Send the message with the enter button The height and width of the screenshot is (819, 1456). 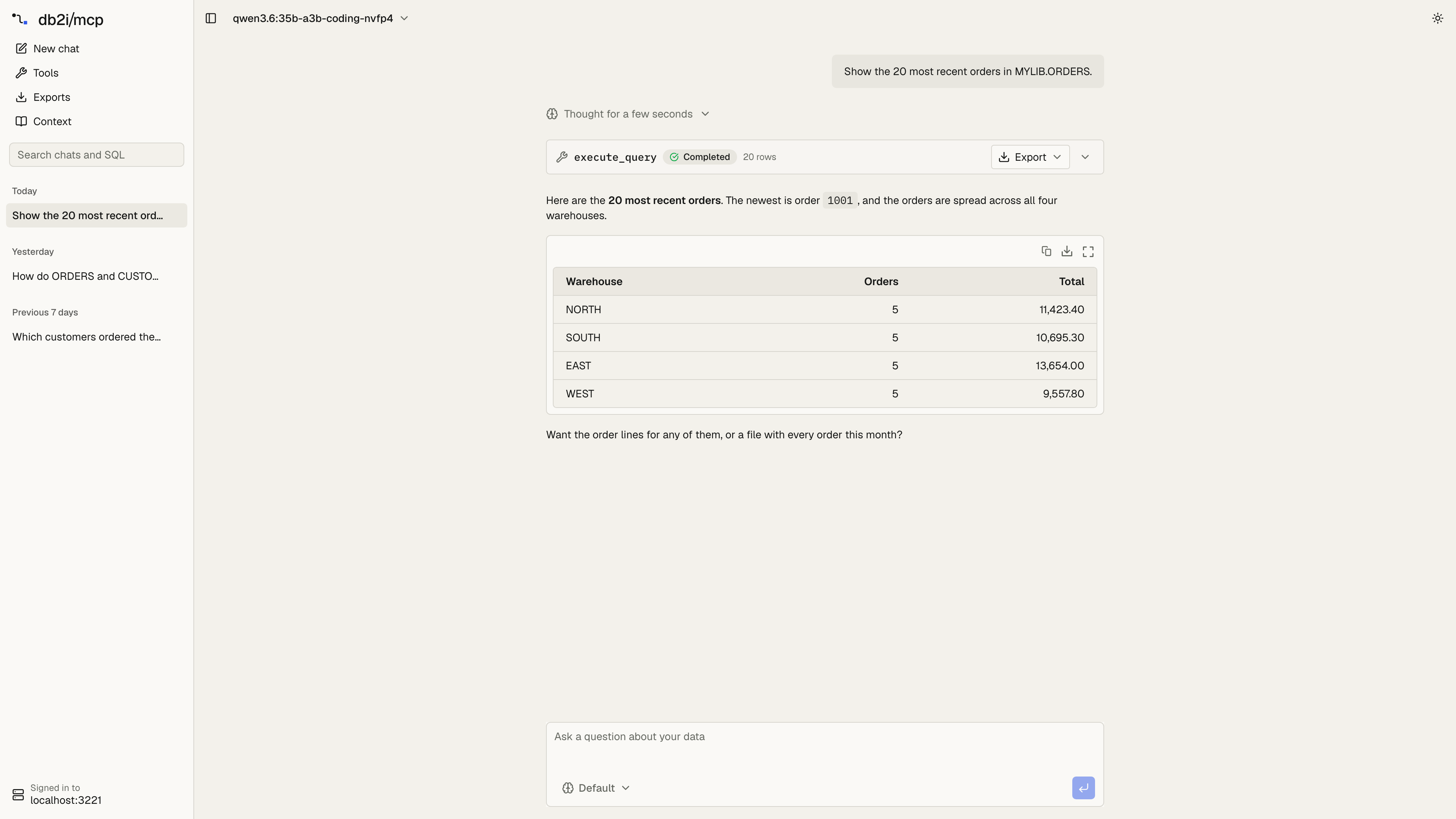[x=1083, y=788]
